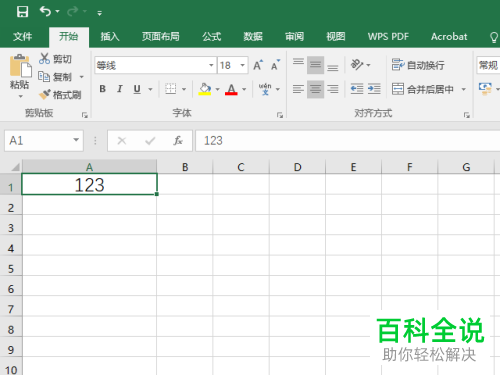Expand the 粘贴 paste options arrow

pyautogui.click(x=20, y=96)
